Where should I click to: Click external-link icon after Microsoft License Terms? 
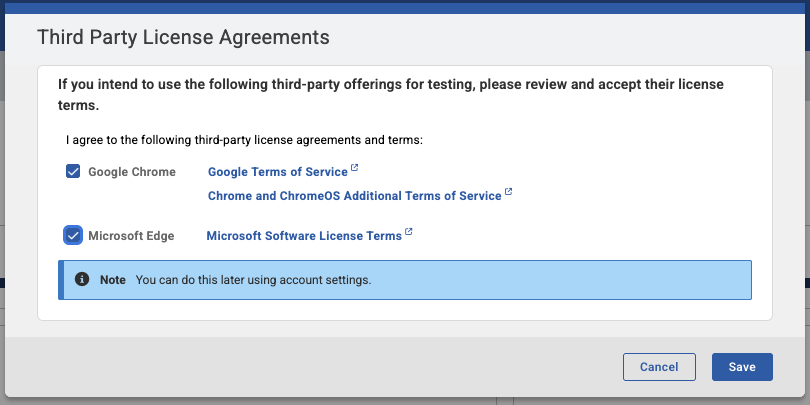(x=409, y=231)
